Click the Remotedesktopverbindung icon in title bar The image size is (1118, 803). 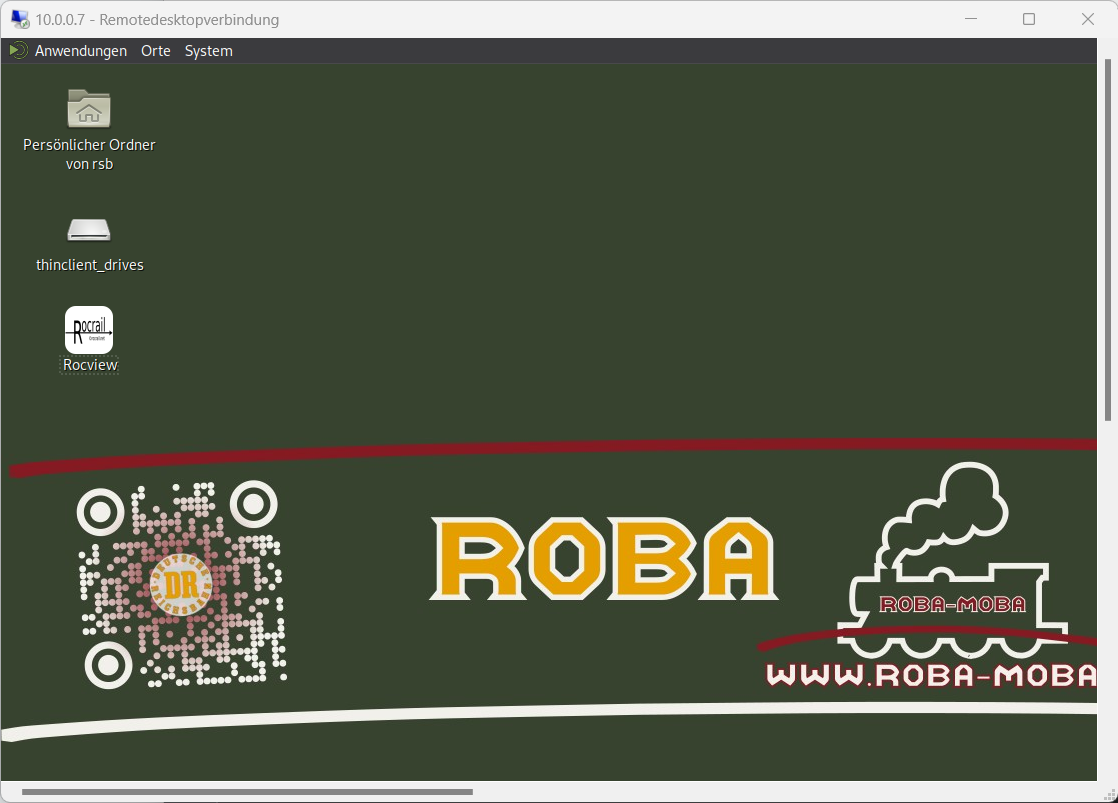tap(19, 20)
